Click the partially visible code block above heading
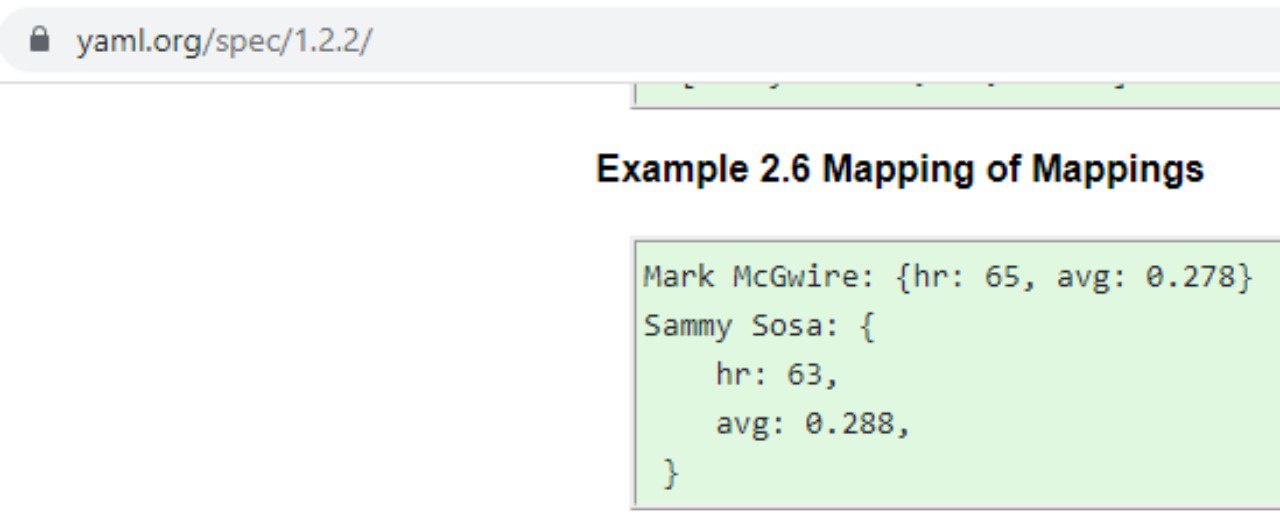Viewport: 1280px width, 529px height. [956, 95]
